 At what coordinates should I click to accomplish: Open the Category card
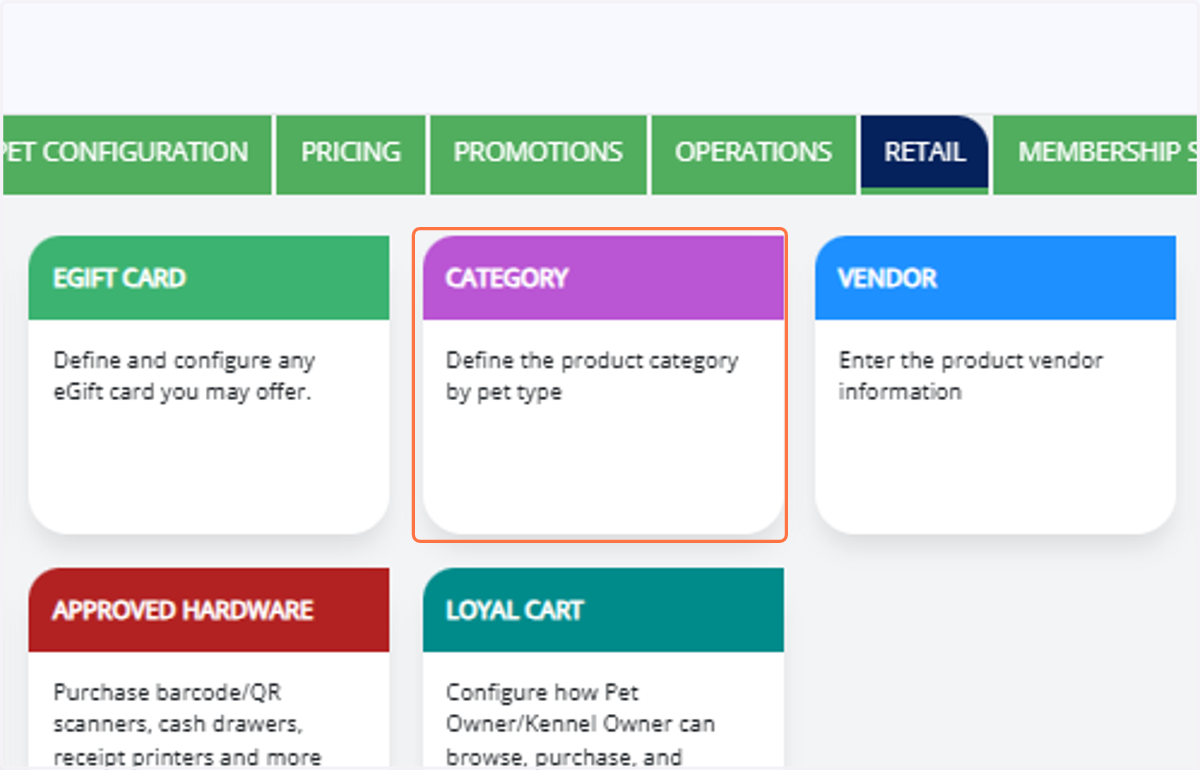[603, 385]
